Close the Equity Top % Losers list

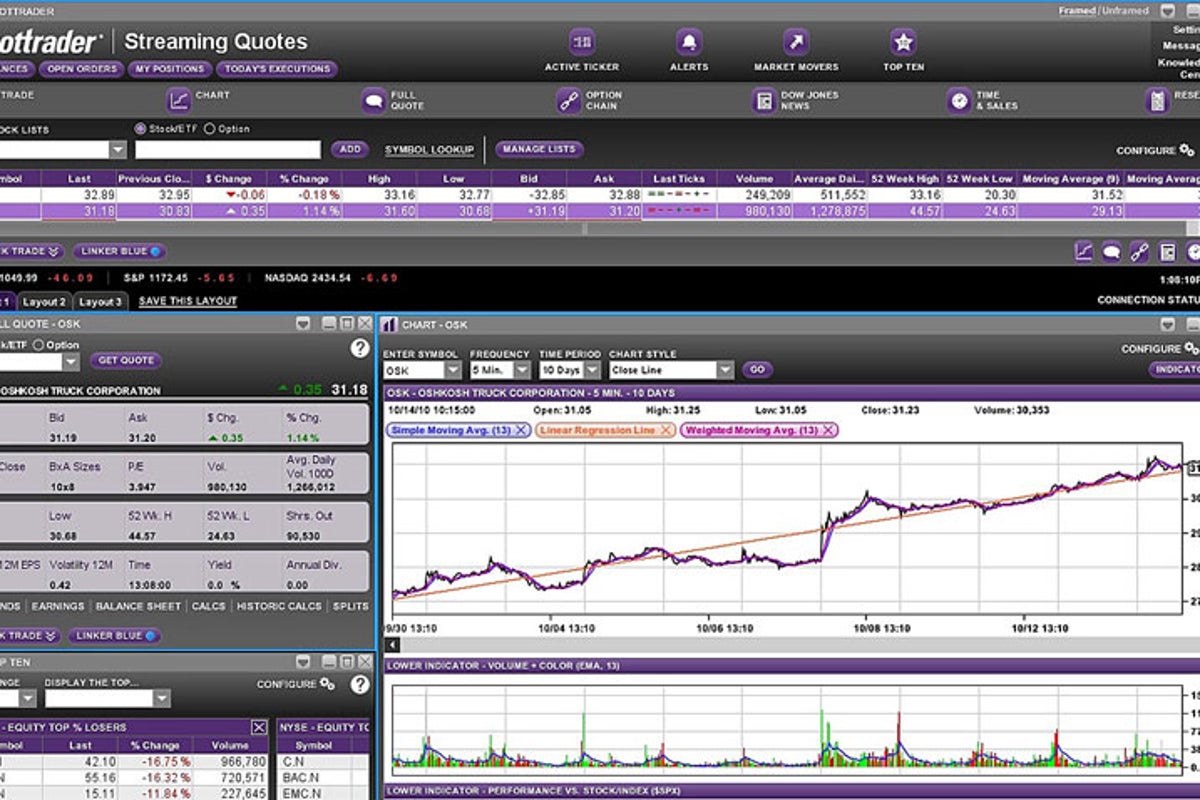click(x=259, y=727)
